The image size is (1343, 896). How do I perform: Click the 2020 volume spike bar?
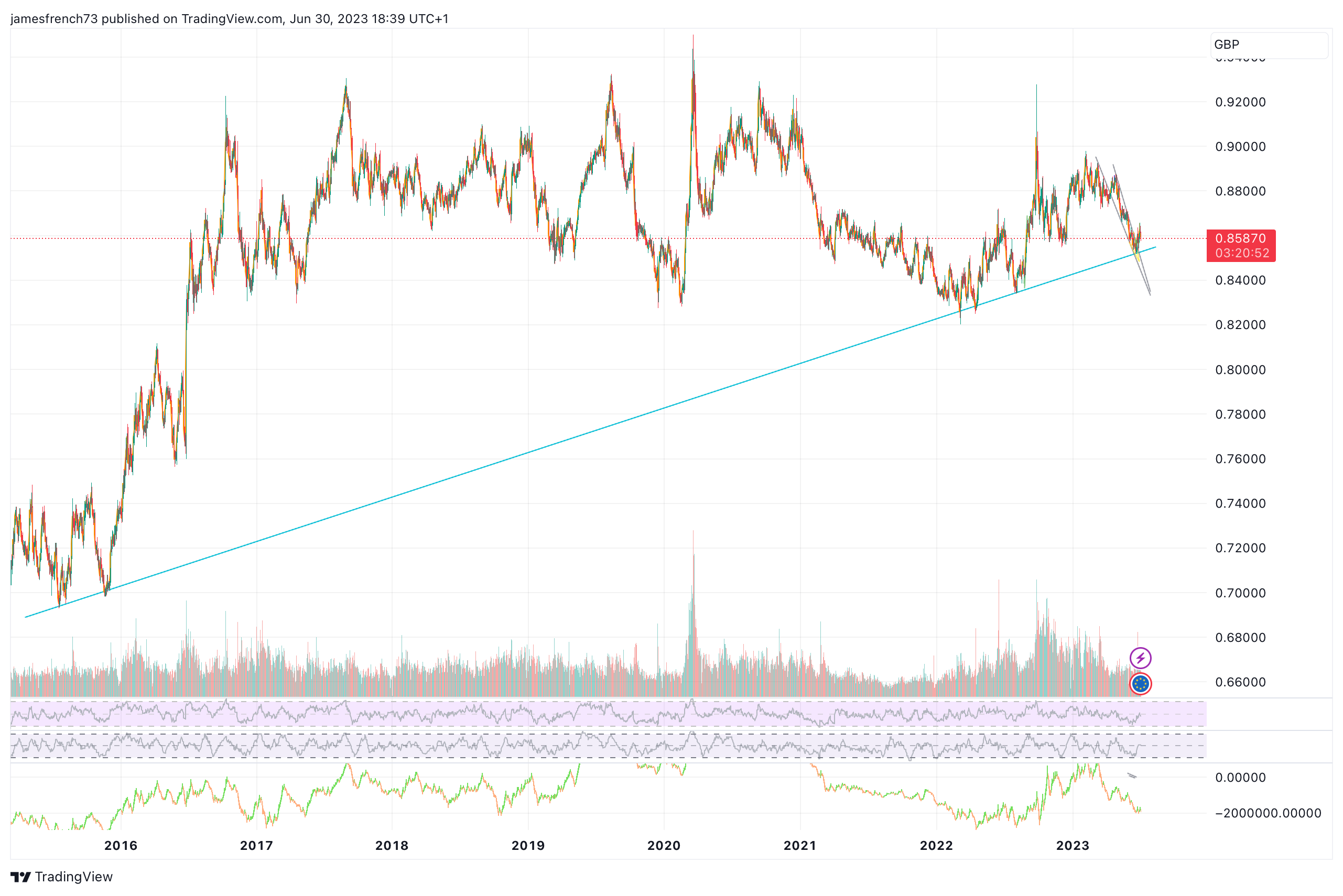(692, 613)
